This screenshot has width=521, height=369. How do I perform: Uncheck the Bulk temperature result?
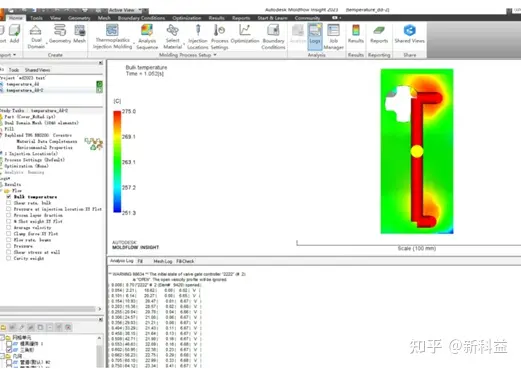[x=9, y=197]
